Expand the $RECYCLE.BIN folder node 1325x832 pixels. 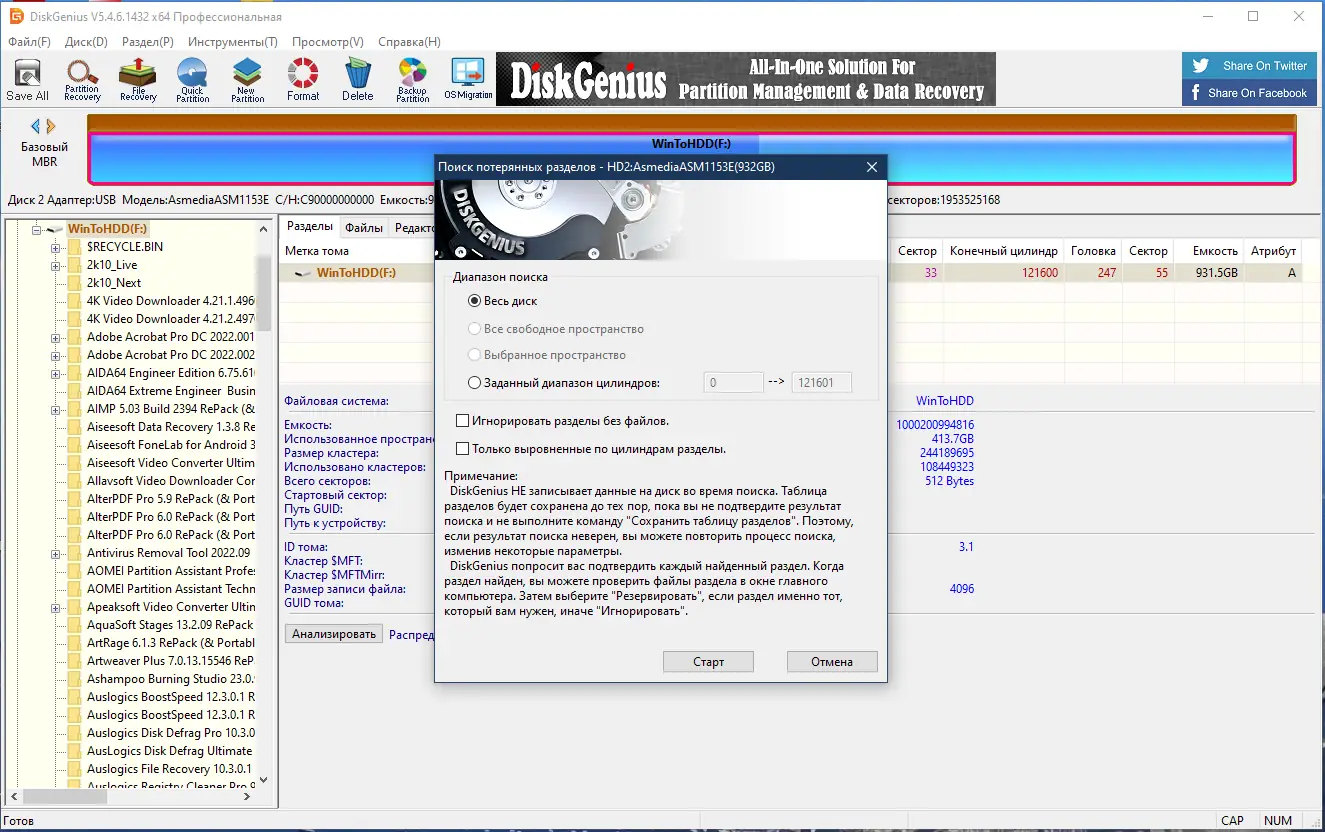click(56, 247)
